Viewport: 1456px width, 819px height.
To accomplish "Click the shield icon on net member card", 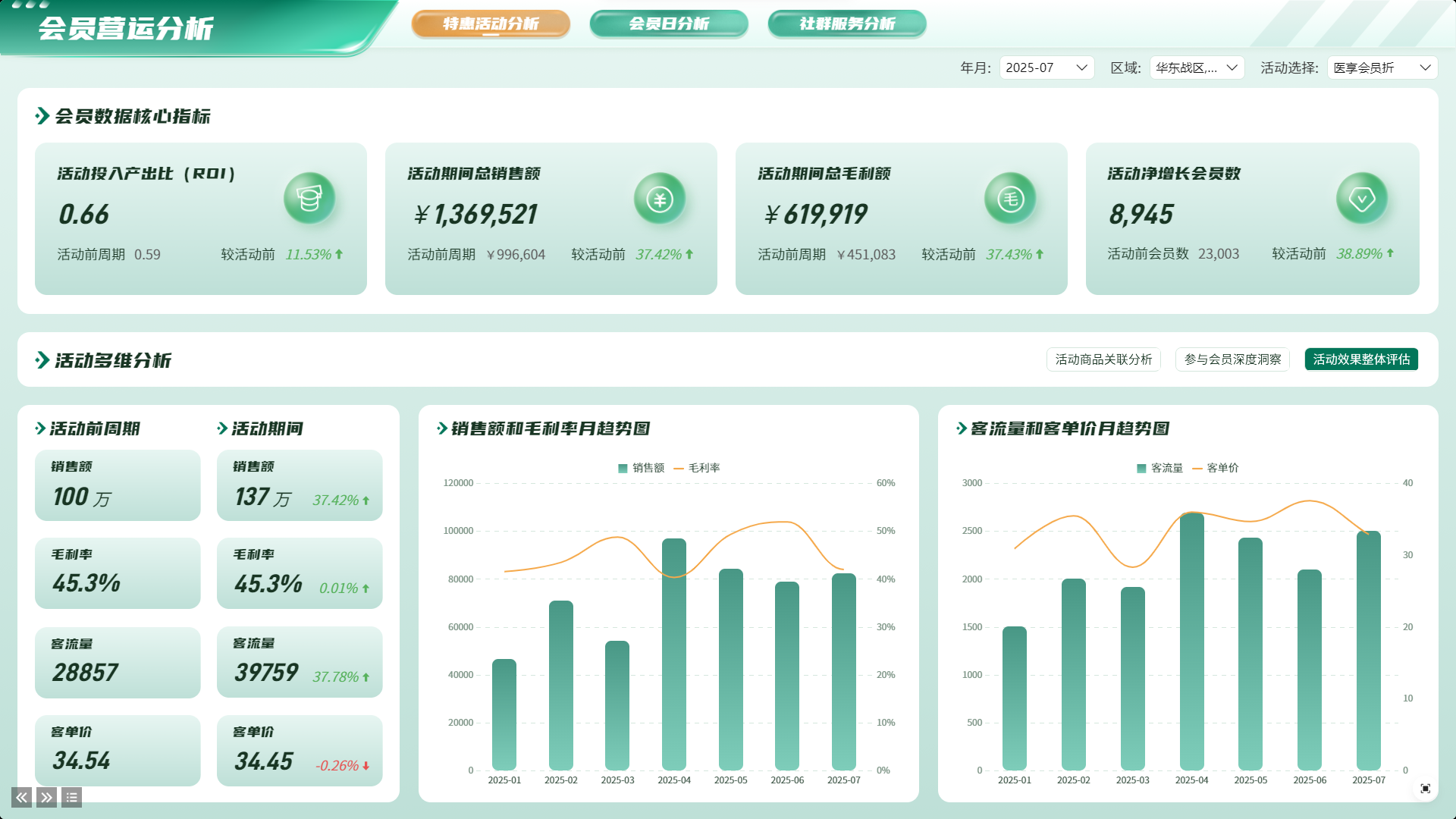I will pos(1361,199).
